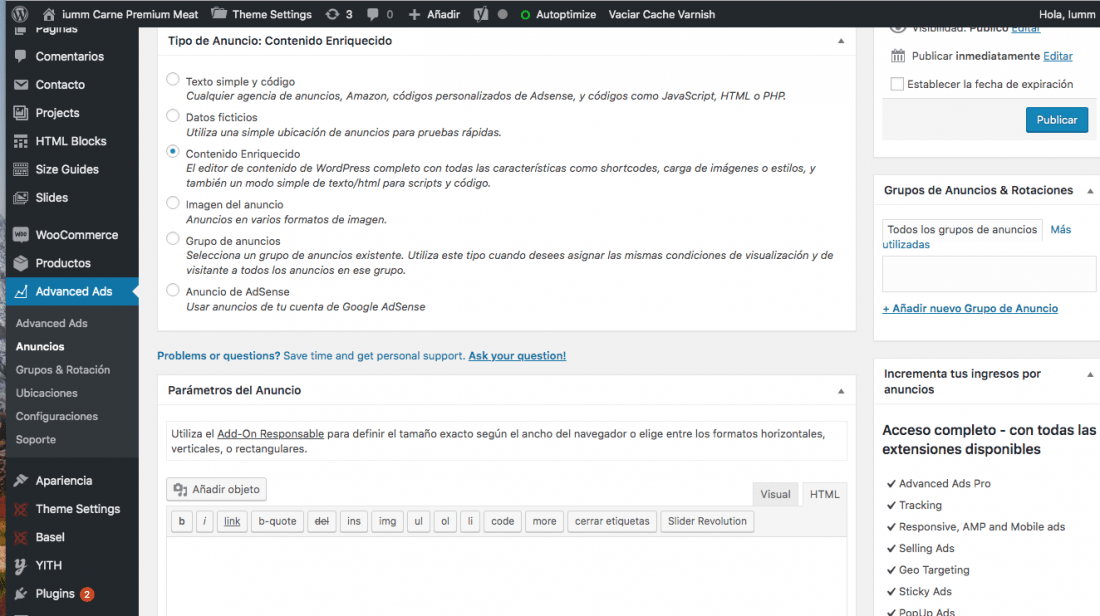The width and height of the screenshot is (1100, 616).
Task: Click the media icon on Añadir objeto
Action: [180, 489]
